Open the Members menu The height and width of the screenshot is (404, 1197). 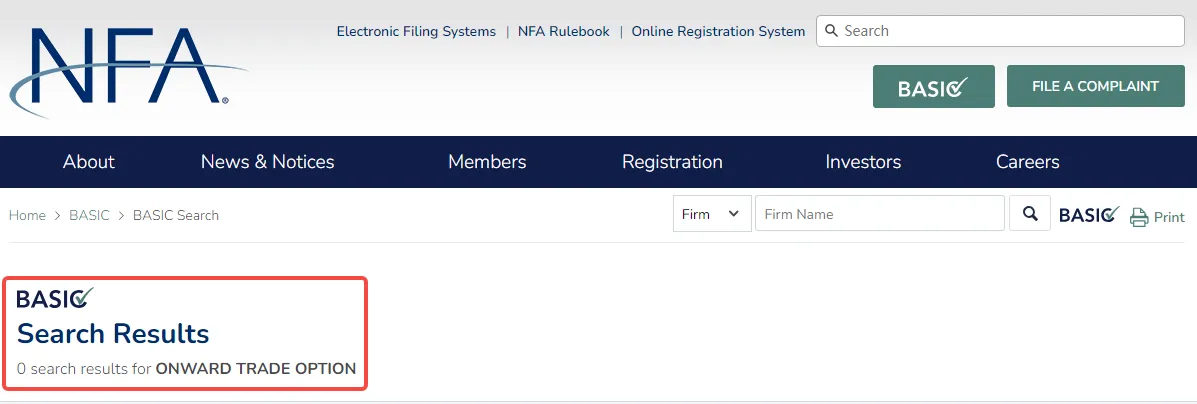(487, 162)
